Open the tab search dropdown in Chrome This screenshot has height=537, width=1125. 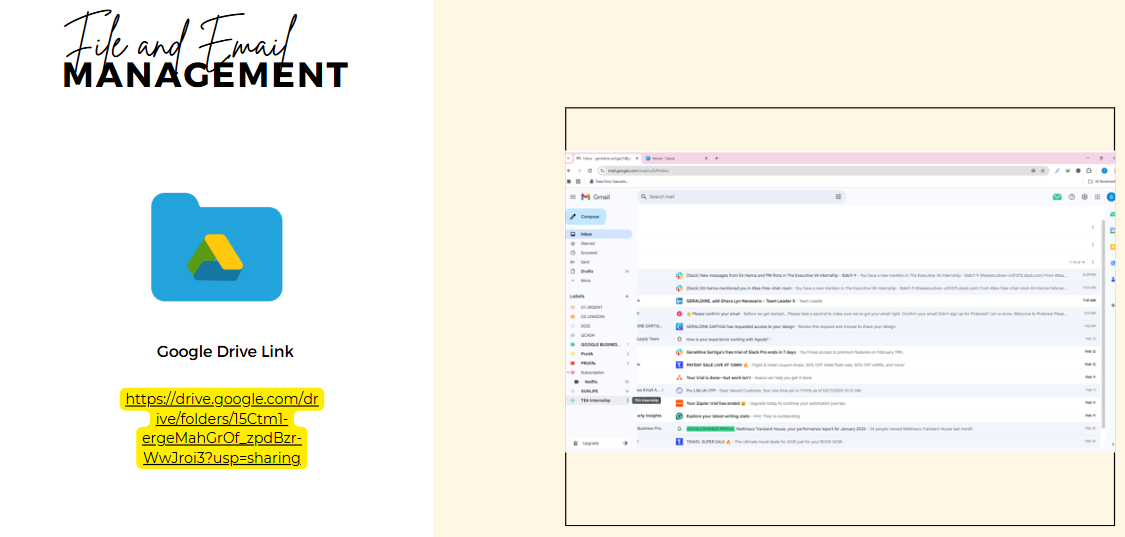click(568, 158)
